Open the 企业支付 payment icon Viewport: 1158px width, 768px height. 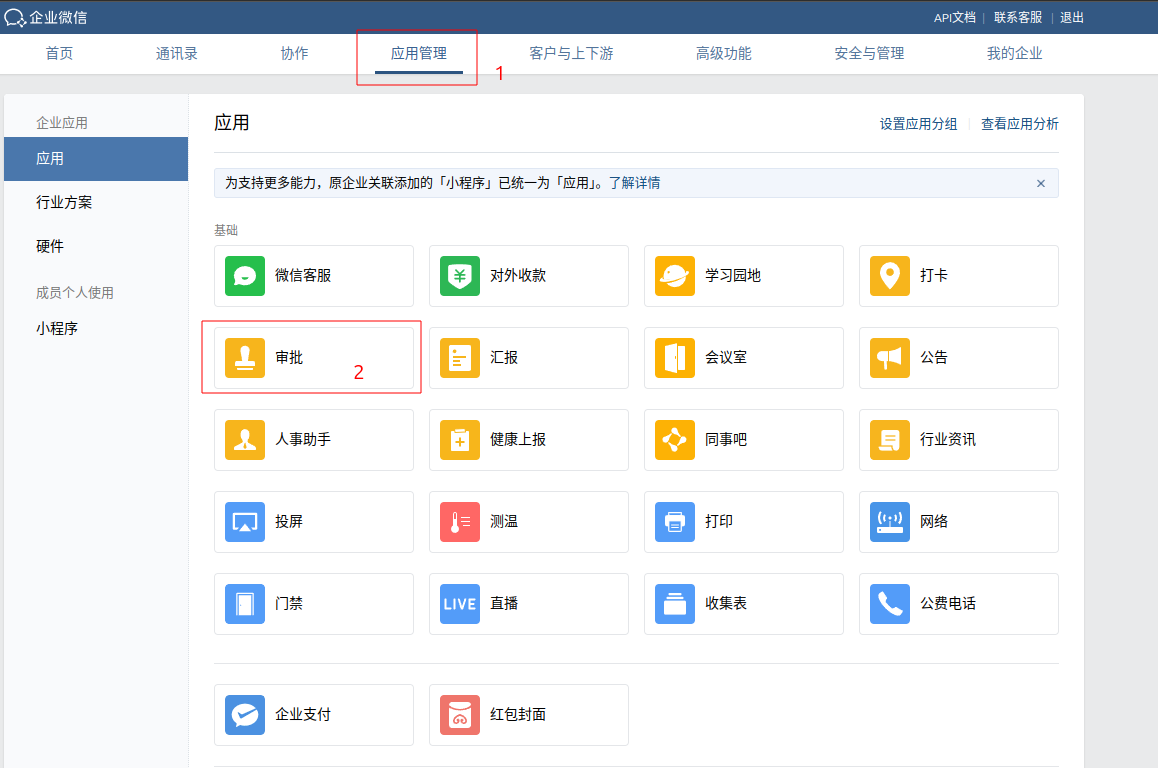[245, 715]
